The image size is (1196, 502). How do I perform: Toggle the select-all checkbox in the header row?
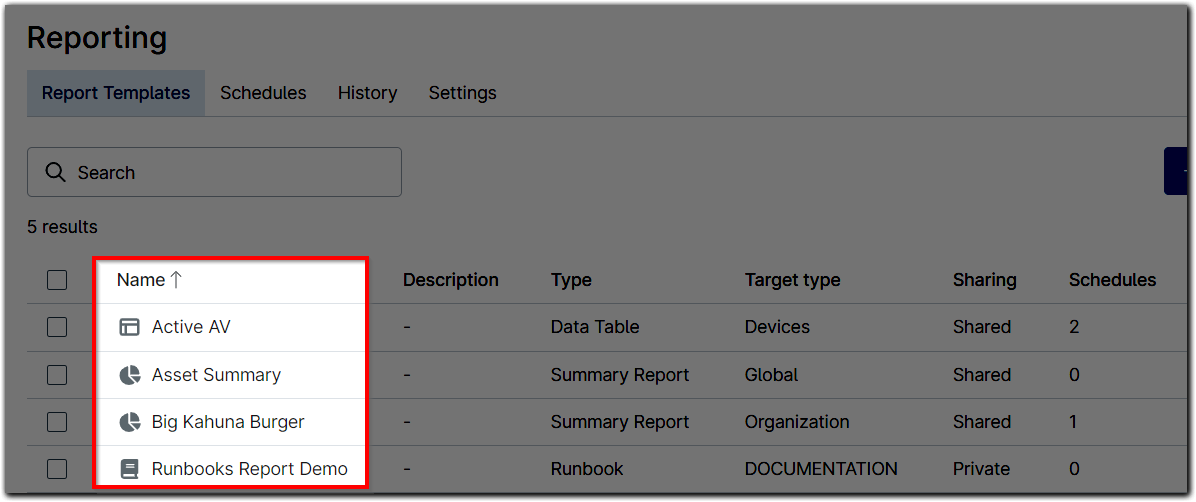click(x=57, y=280)
